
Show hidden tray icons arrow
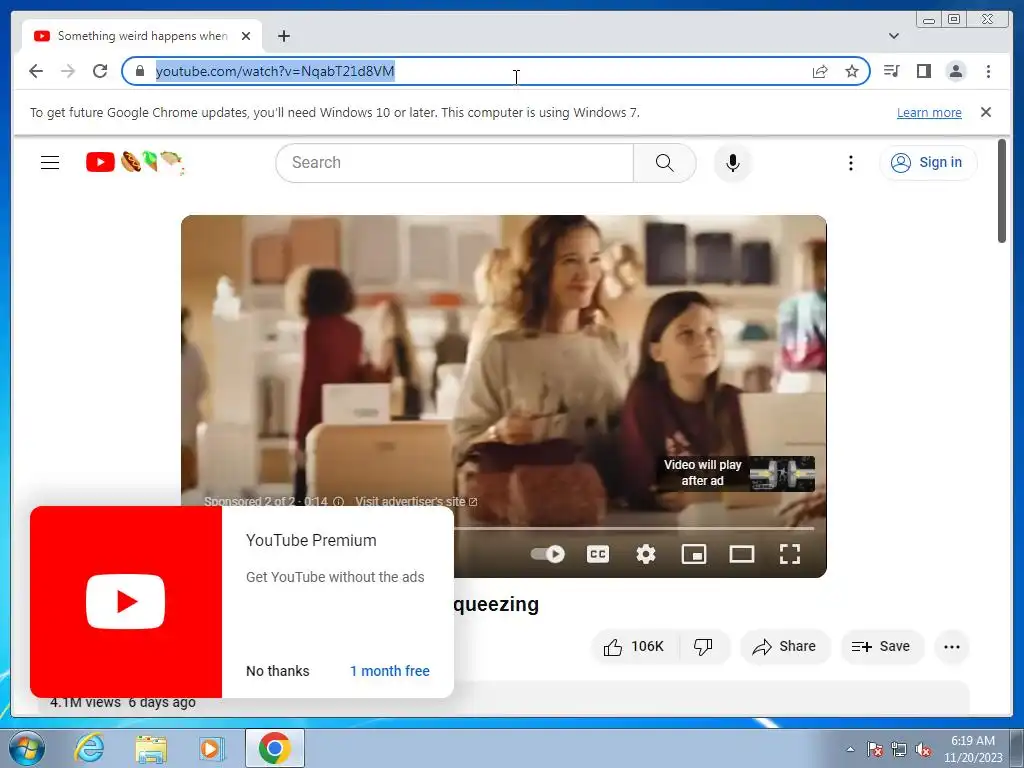pyautogui.click(x=850, y=749)
